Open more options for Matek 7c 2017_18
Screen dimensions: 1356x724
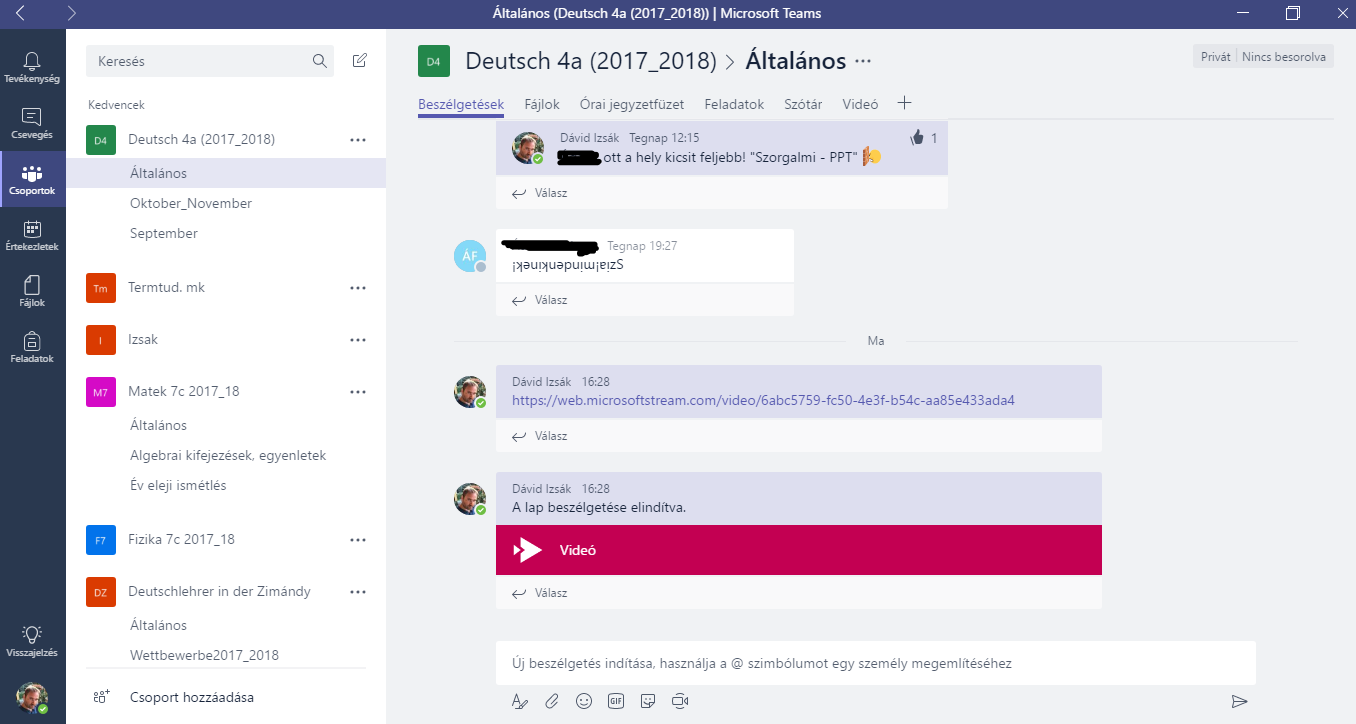click(358, 392)
